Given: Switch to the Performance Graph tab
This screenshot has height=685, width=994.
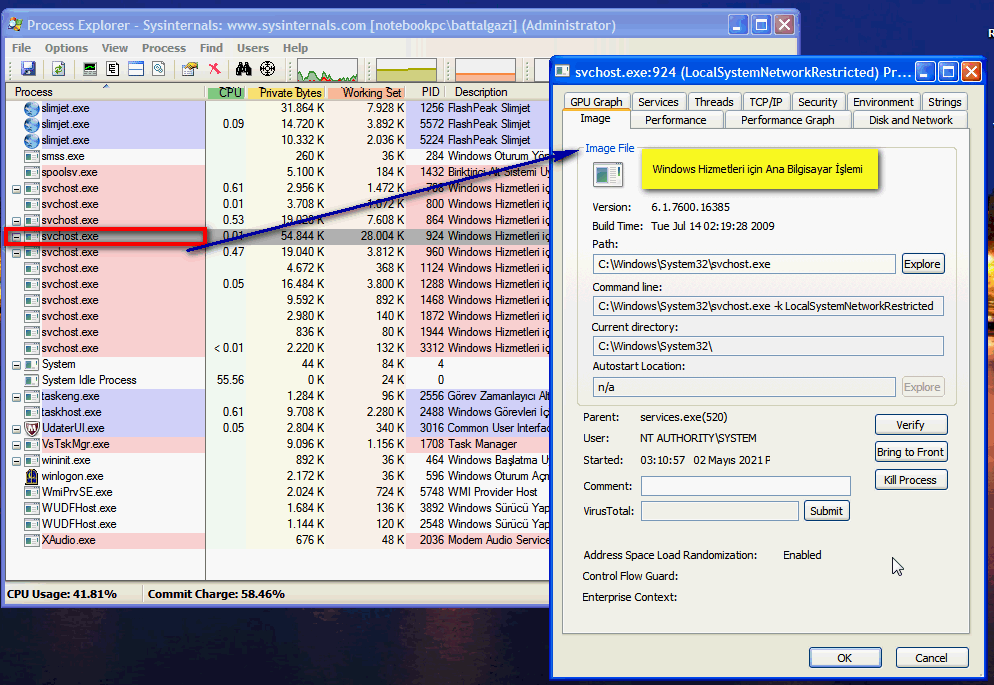Looking at the screenshot, I should pyautogui.click(x=787, y=120).
